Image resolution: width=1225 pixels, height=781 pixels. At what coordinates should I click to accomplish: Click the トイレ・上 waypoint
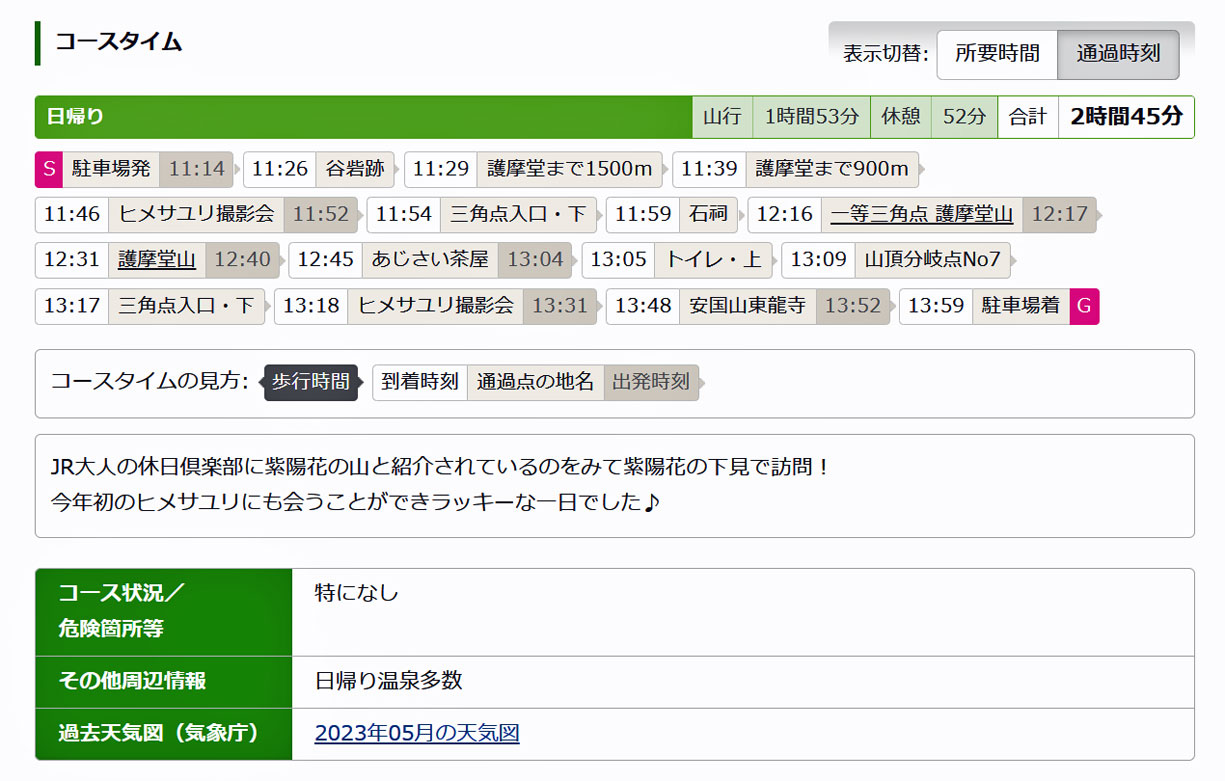[x=713, y=260]
